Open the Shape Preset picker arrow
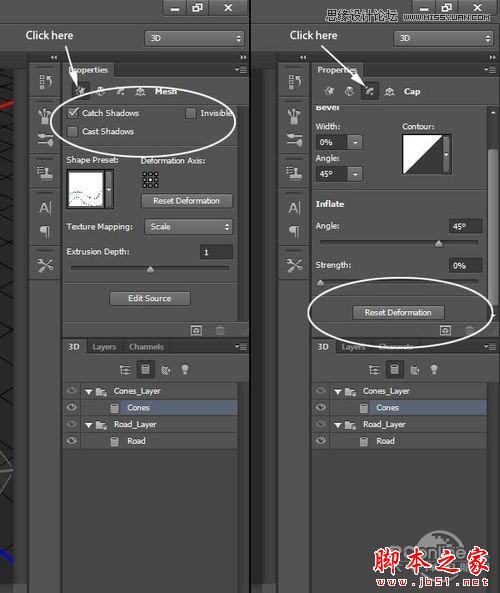500x593 pixels. tap(109, 189)
